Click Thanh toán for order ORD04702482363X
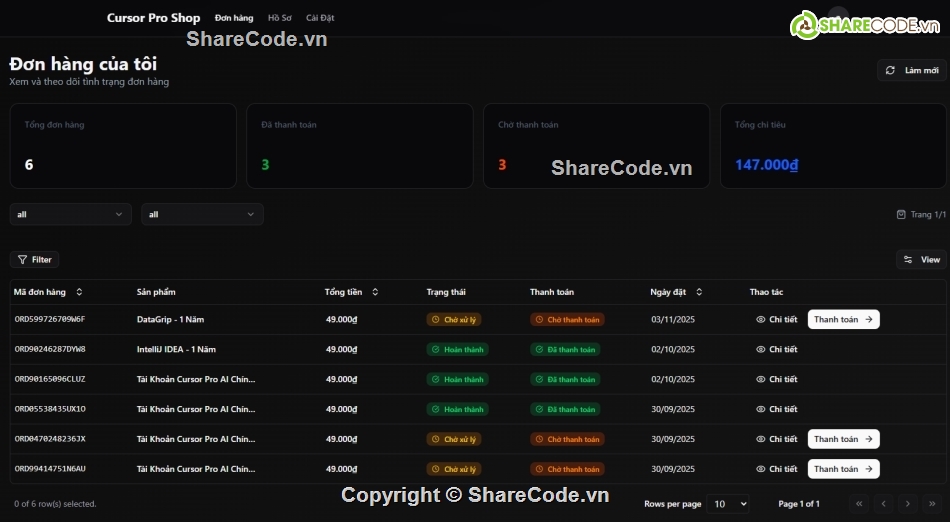 (x=843, y=439)
